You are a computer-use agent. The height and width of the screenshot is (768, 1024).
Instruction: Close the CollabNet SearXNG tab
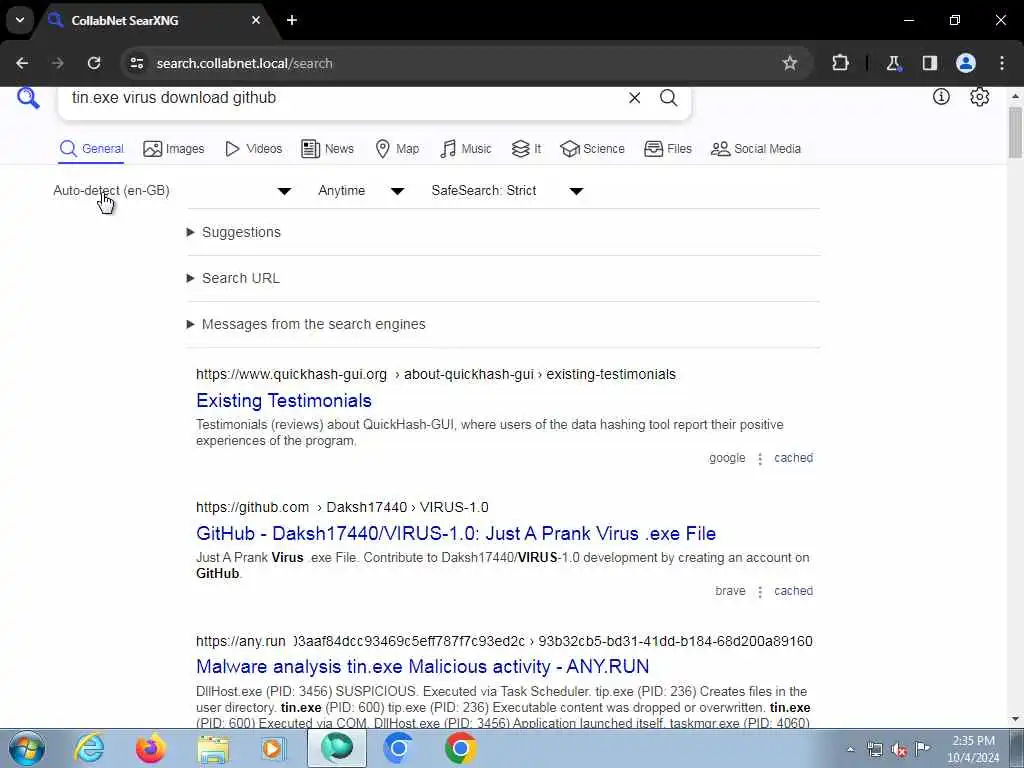pos(256,20)
